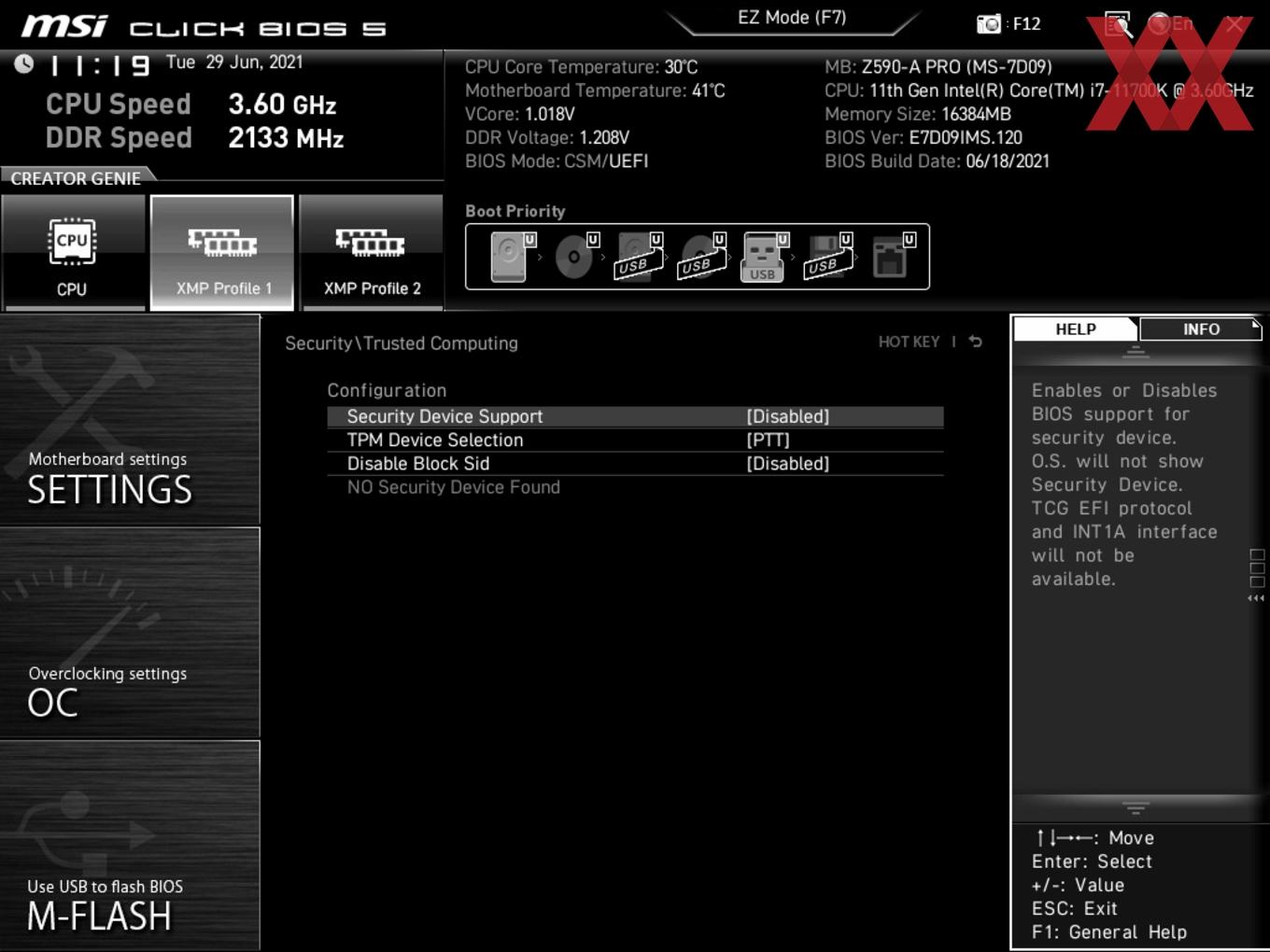Click the Configuration section heading
The image size is (1270, 952).
387,390
